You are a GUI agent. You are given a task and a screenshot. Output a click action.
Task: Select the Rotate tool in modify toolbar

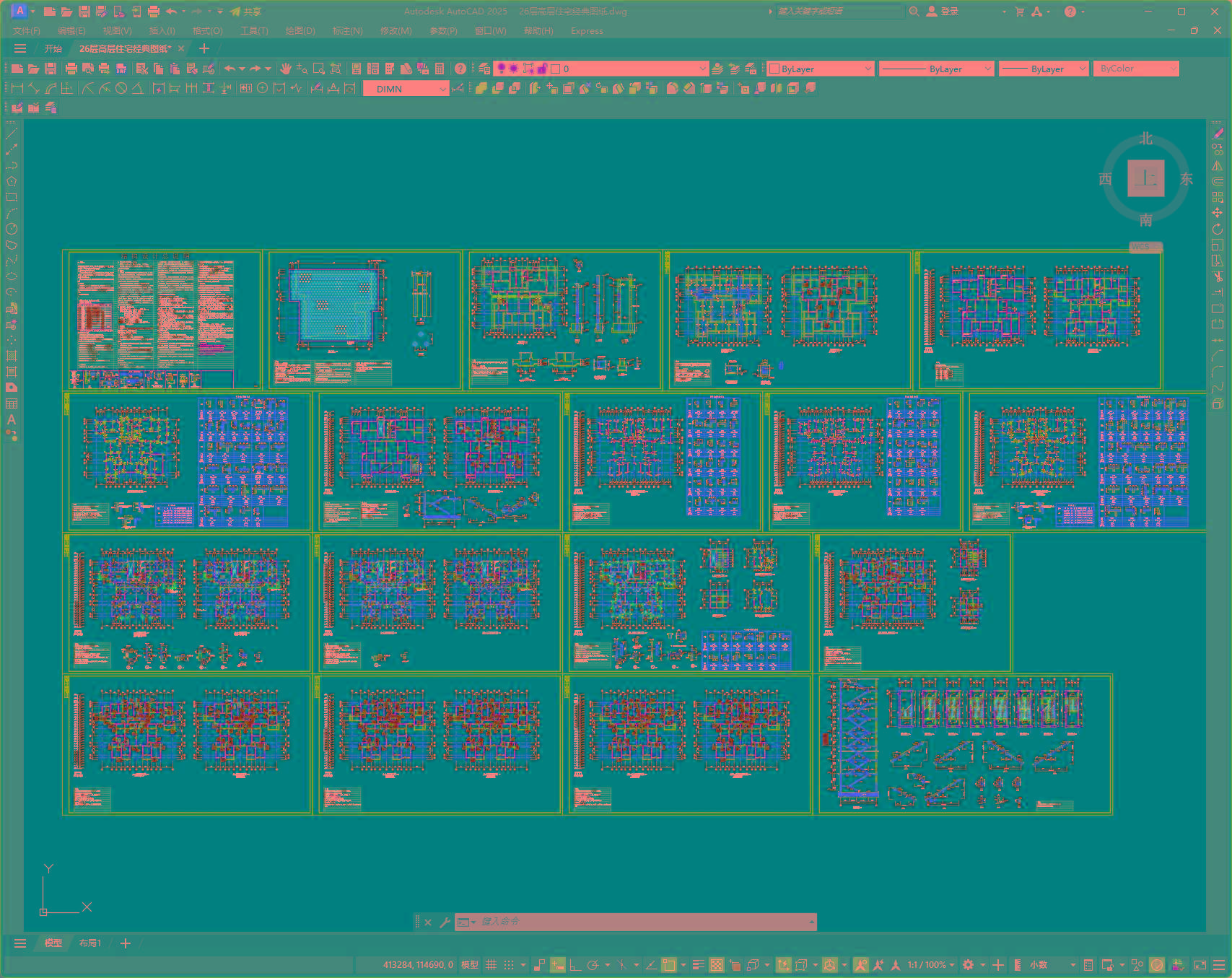point(1218,229)
